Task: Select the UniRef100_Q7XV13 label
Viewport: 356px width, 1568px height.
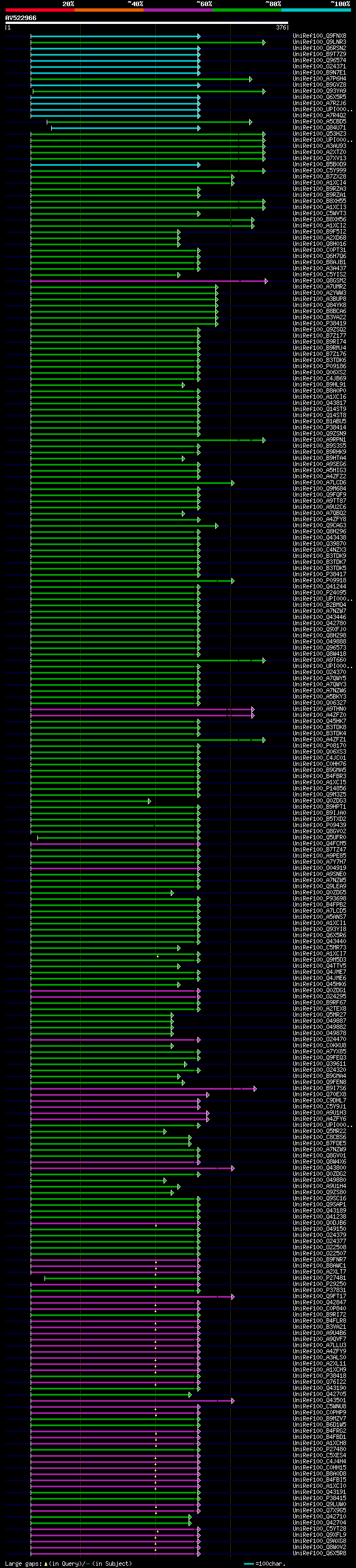Action: 319,159
